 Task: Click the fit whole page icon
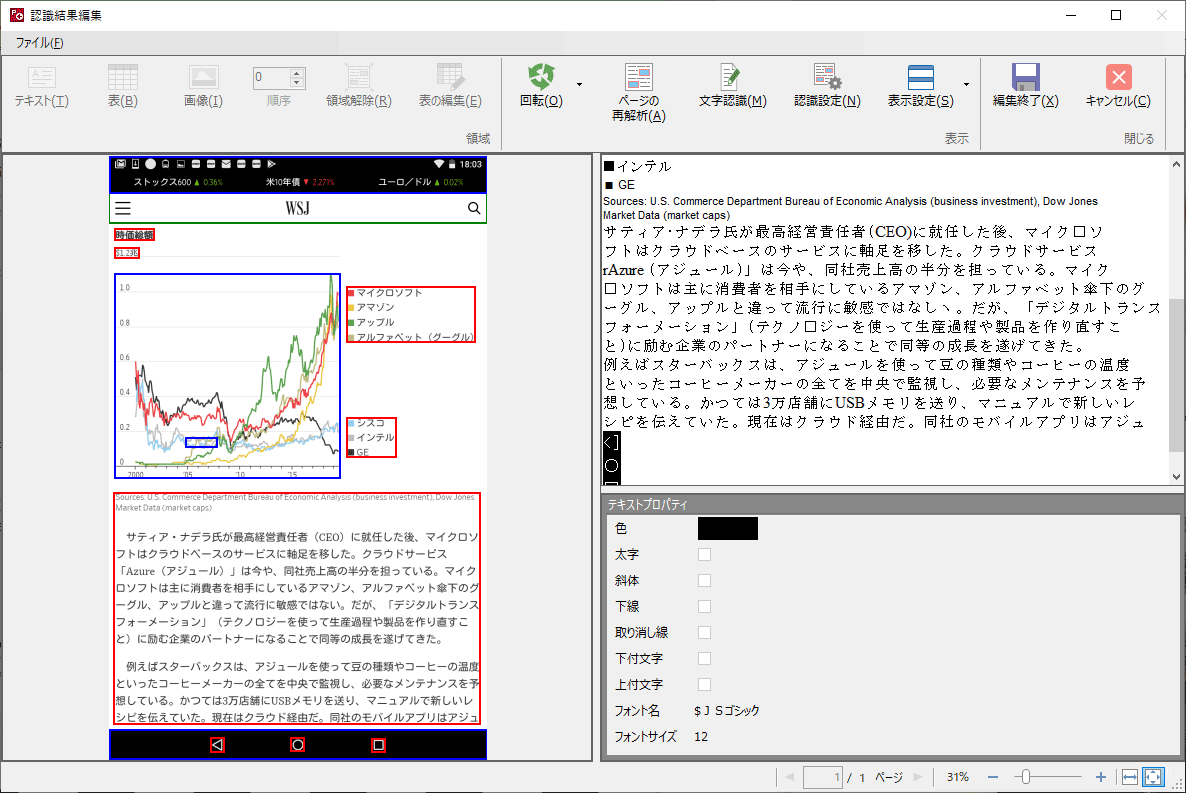1153,777
